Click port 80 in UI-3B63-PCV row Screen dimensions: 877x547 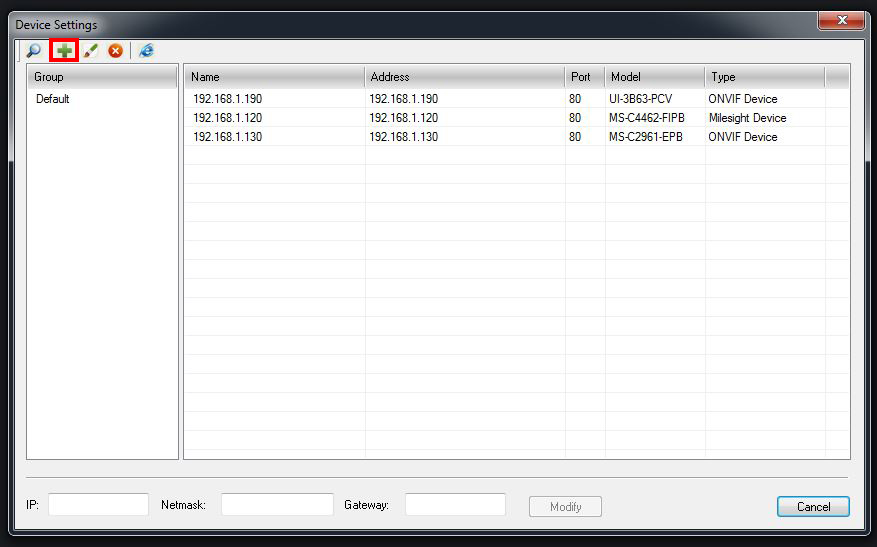coord(575,99)
